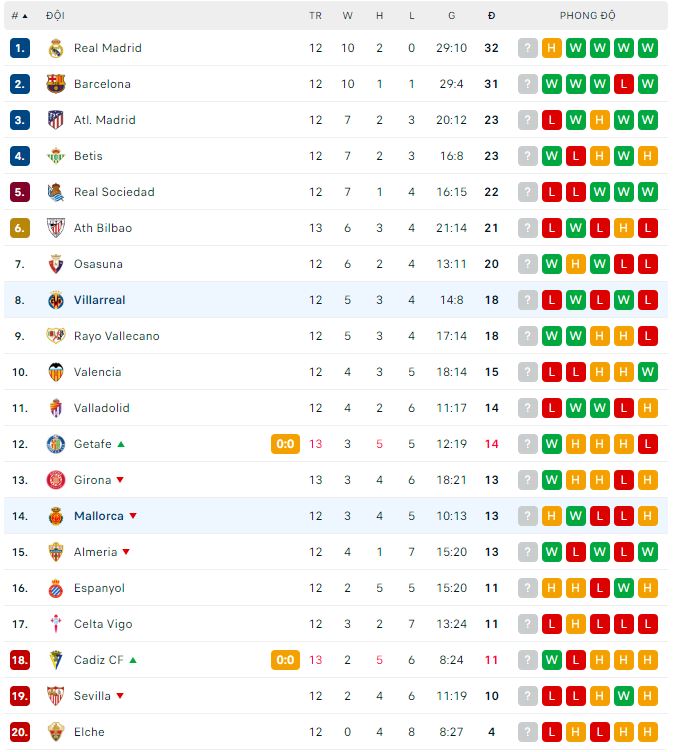Viewport: 678px width, 752px height.
Task: Click the ĐỘI column header
Action: (x=55, y=16)
